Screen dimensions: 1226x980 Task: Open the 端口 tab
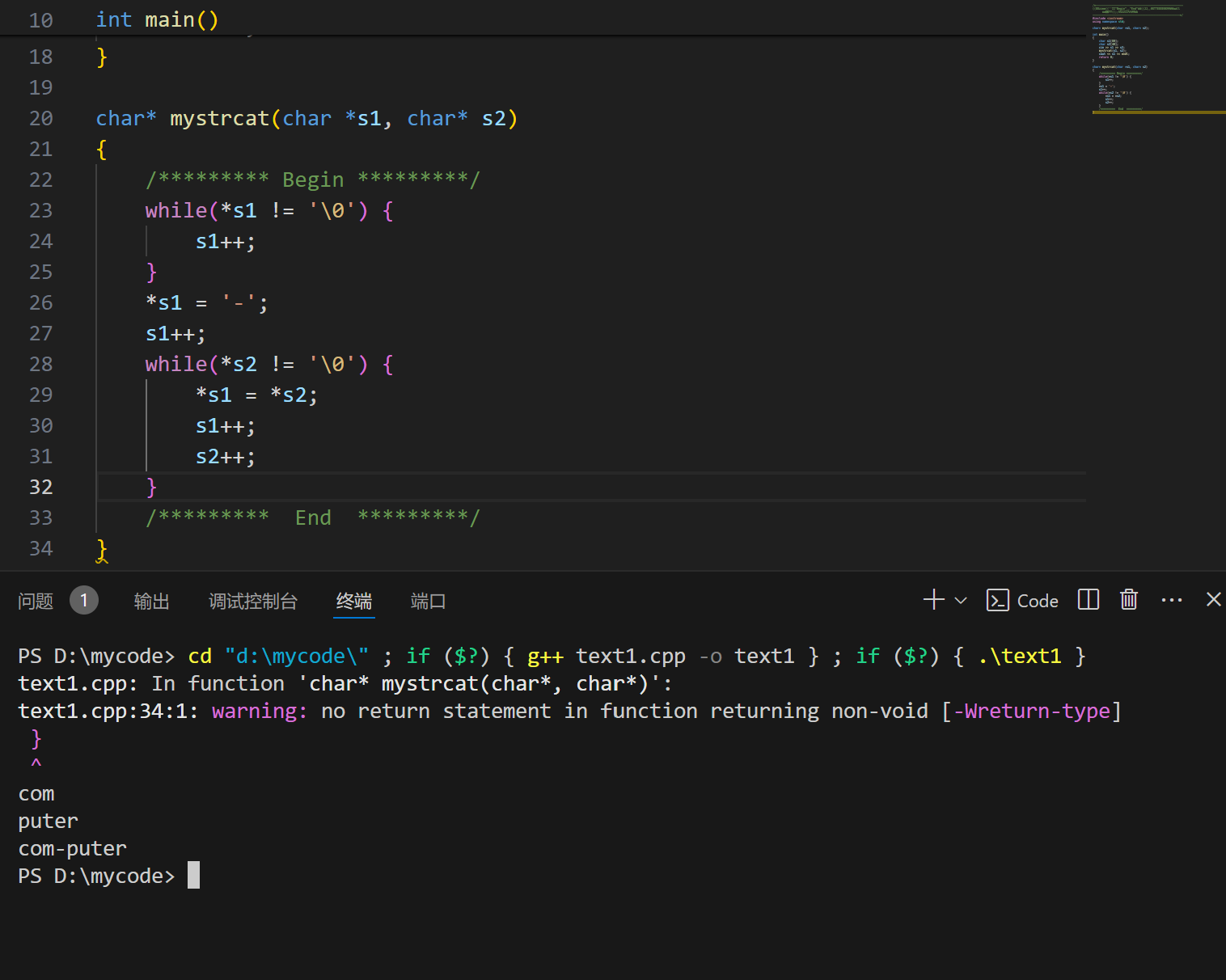428,601
